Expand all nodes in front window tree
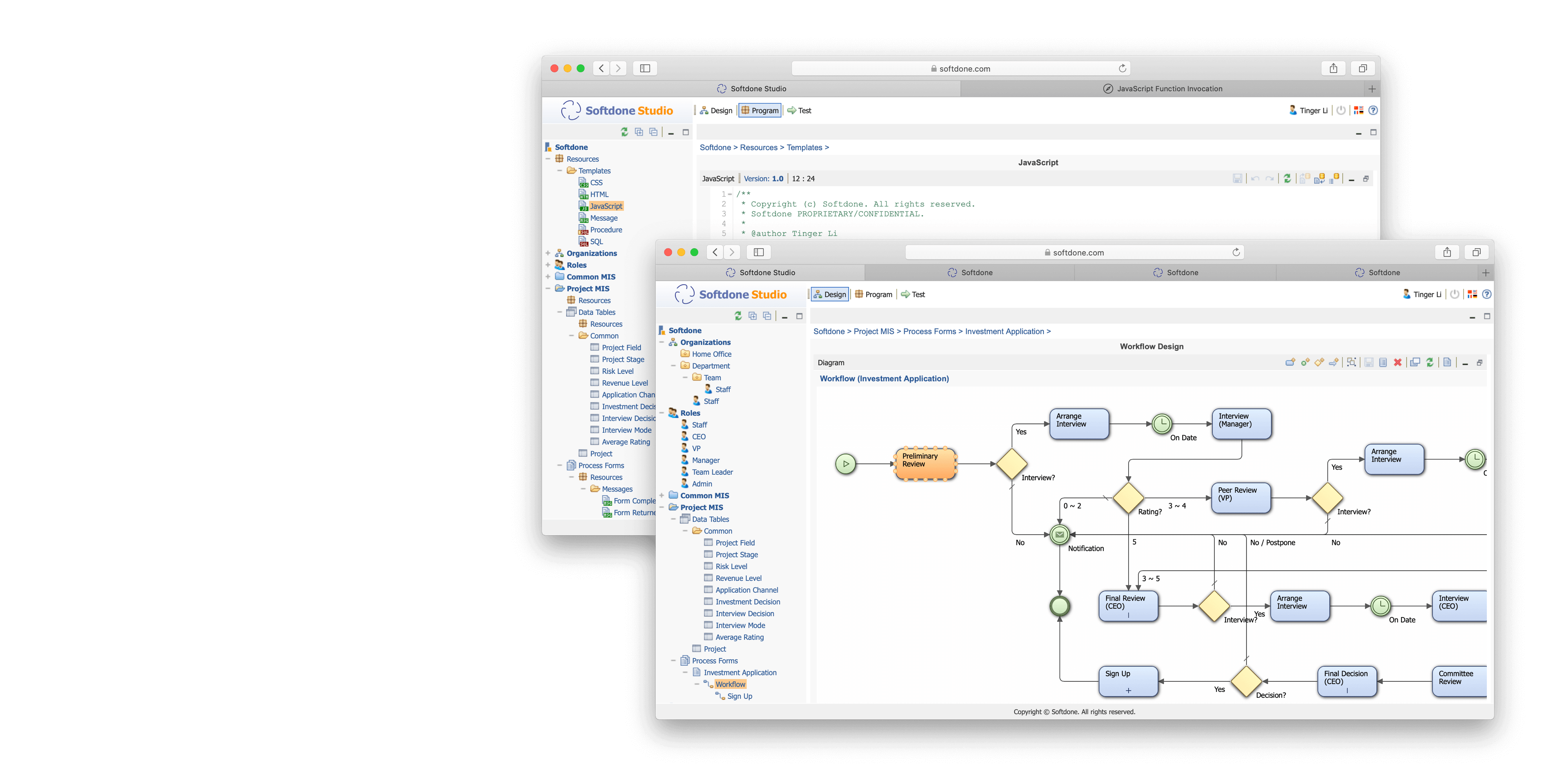The image size is (1568, 784). coord(752,316)
